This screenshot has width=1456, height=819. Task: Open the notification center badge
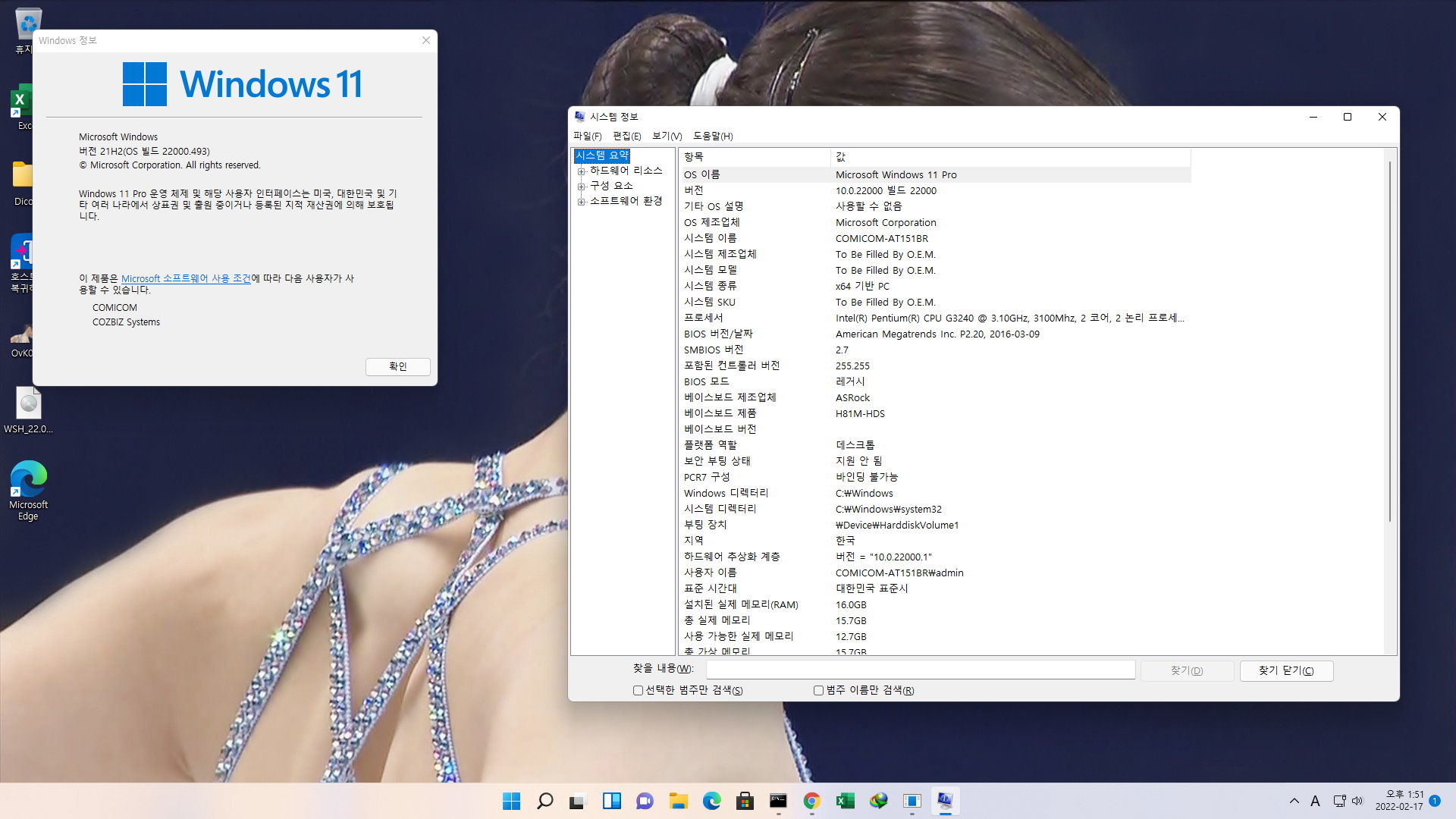tap(1435, 801)
